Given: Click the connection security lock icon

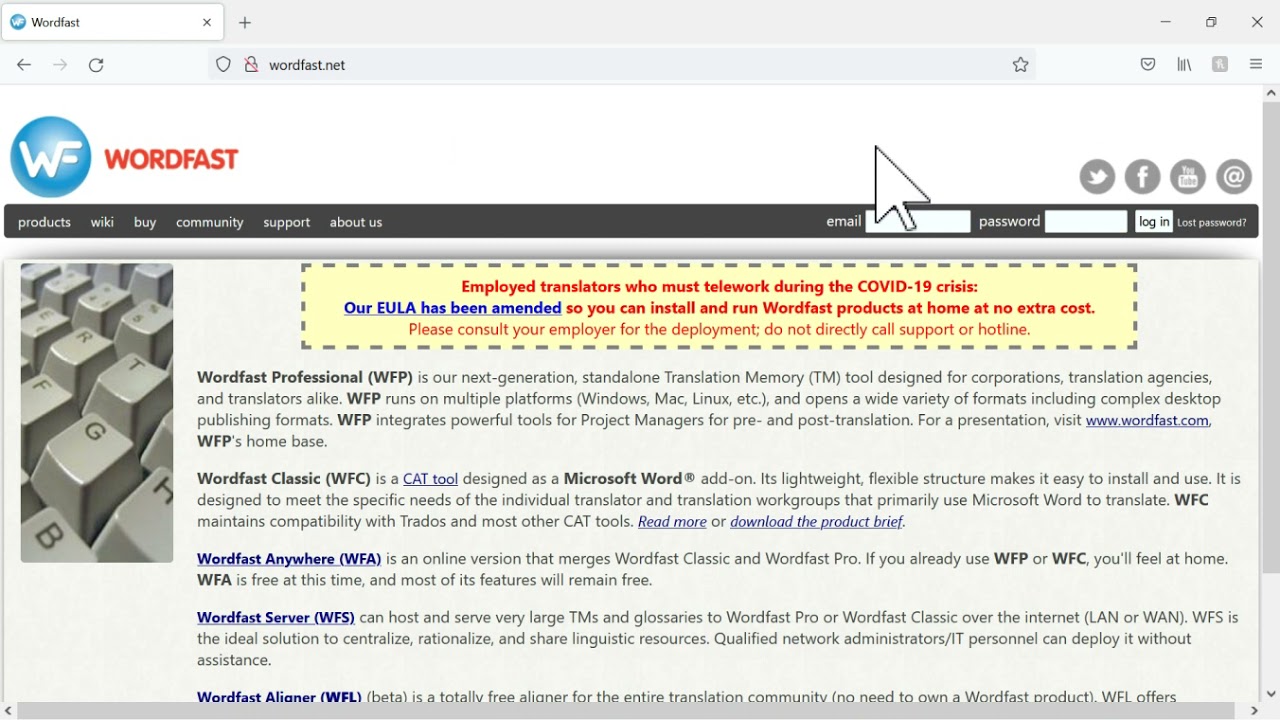Looking at the screenshot, I should pos(251,65).
